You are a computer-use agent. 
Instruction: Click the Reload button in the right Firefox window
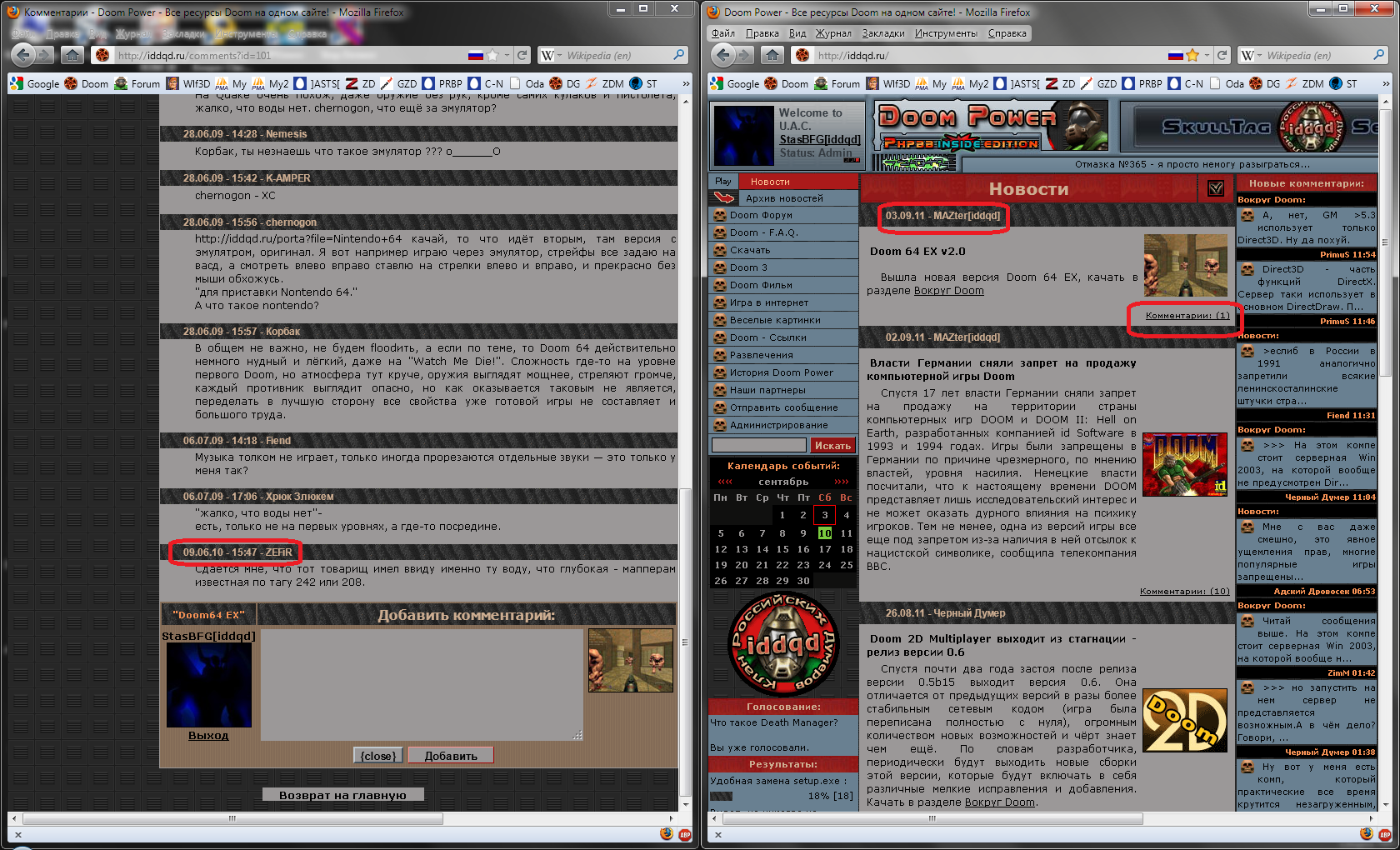click(1222, 55)
